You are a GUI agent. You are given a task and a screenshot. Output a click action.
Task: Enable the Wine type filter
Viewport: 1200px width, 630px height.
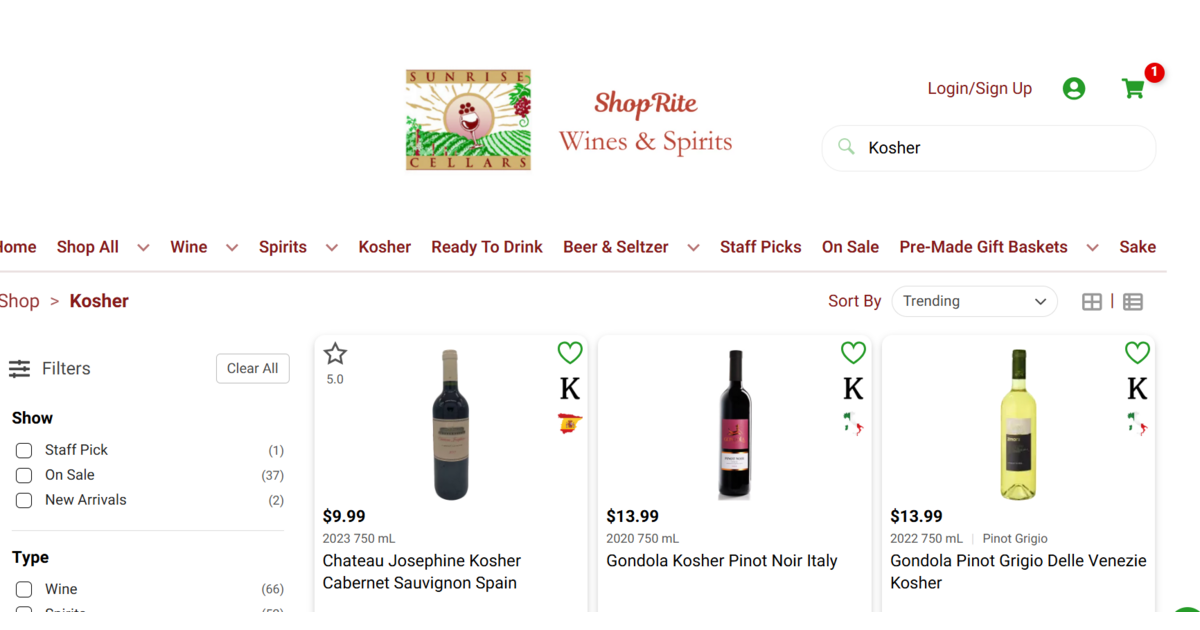point(23,589)
